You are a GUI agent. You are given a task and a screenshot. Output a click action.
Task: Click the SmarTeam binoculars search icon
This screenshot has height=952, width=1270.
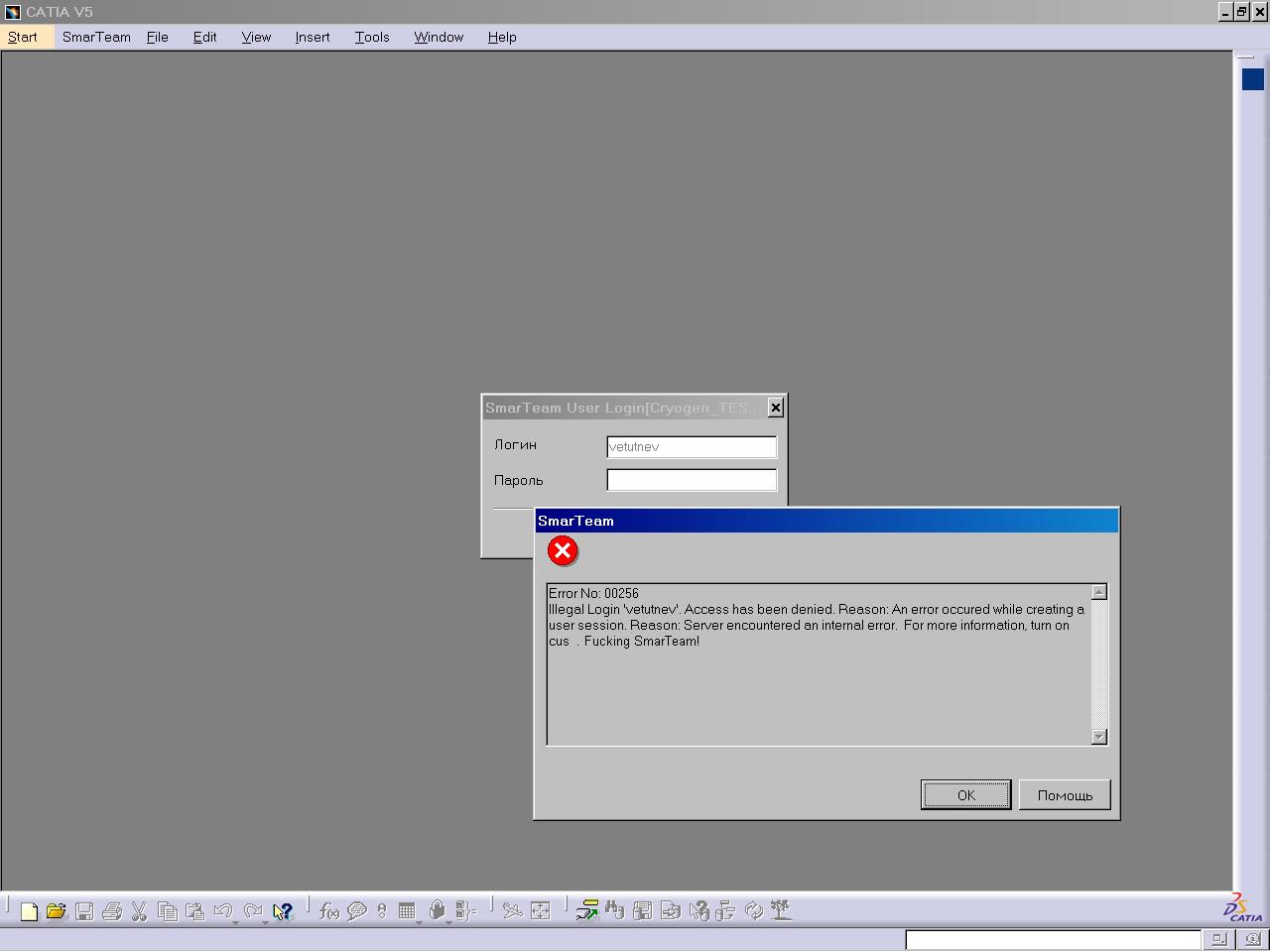[615, 910]
